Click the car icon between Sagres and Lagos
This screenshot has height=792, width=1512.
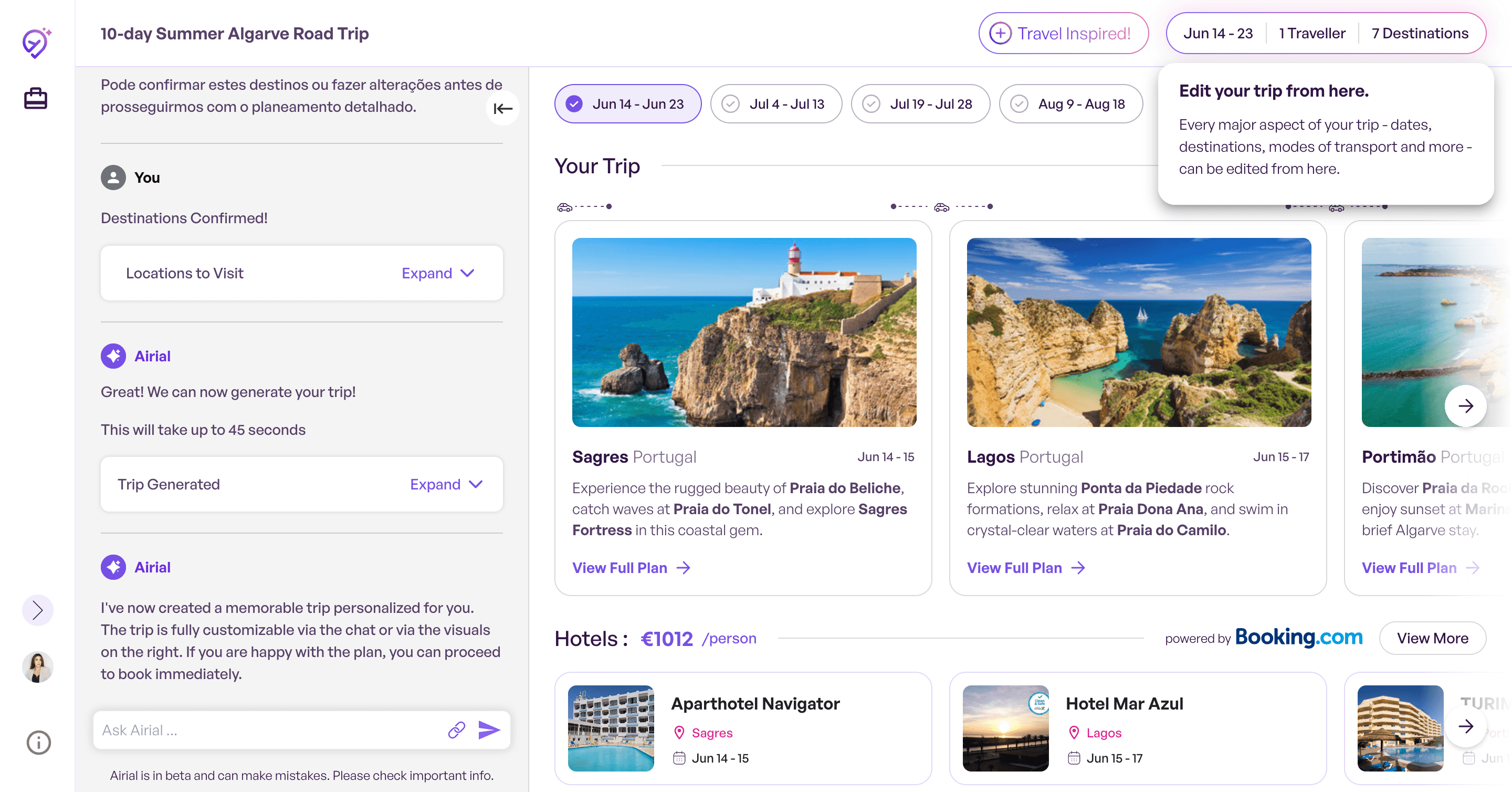[941, 206]
